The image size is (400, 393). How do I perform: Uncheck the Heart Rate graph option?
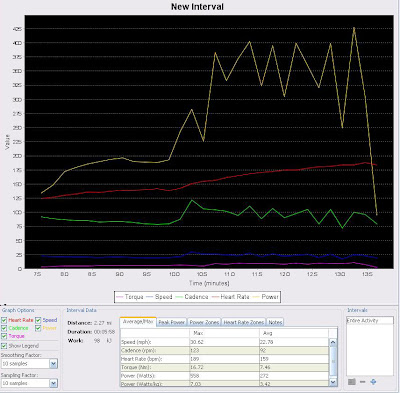[x=4, y=320]
